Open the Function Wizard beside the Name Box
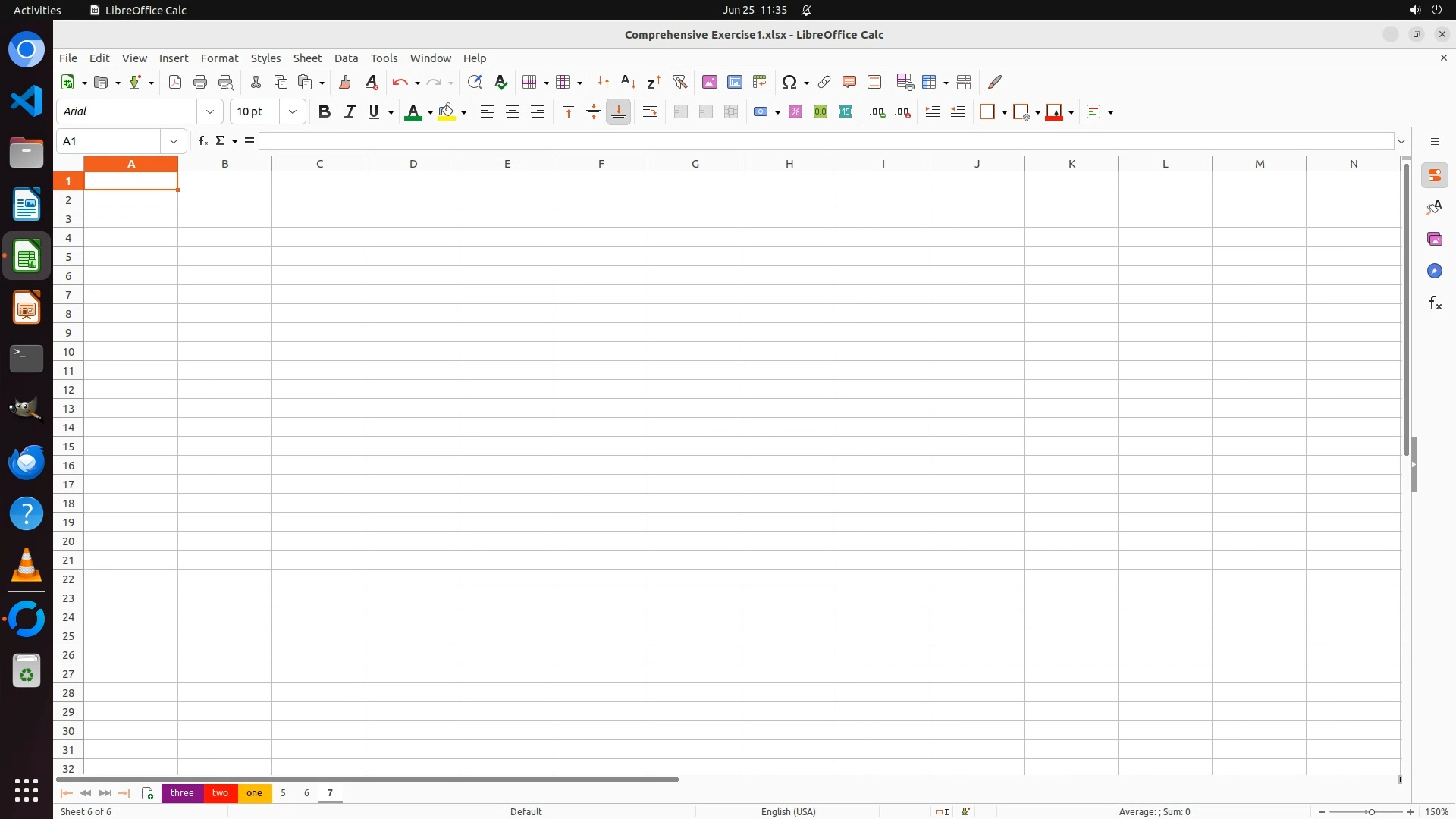1456x819 pixels. point(202,141)
